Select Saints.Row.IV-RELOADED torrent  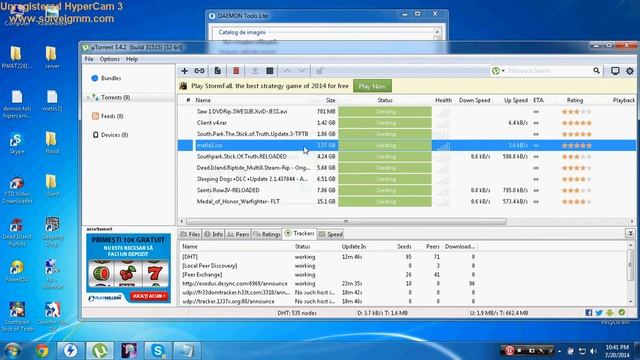[x=406, y=190]
